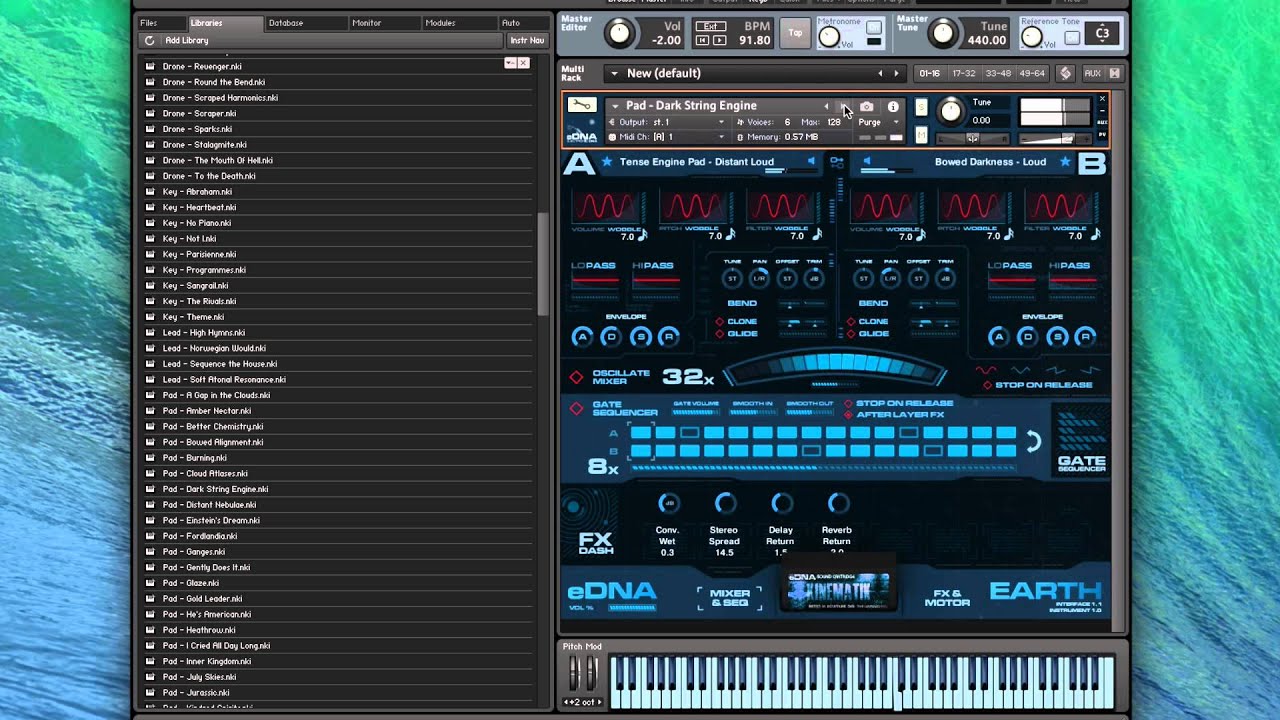Adjust the Stereo Spread knob
The image size is (1280, 720).
point(725,503)
